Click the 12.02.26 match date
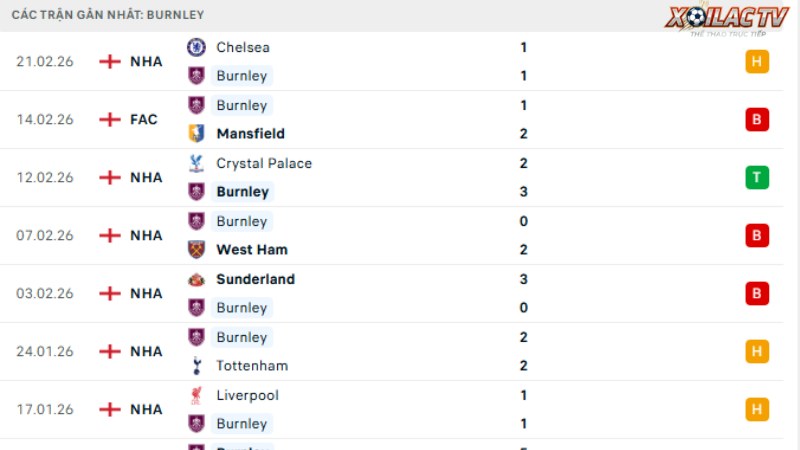The height and width of the screenshot is (450, 800). click(45, 177)
